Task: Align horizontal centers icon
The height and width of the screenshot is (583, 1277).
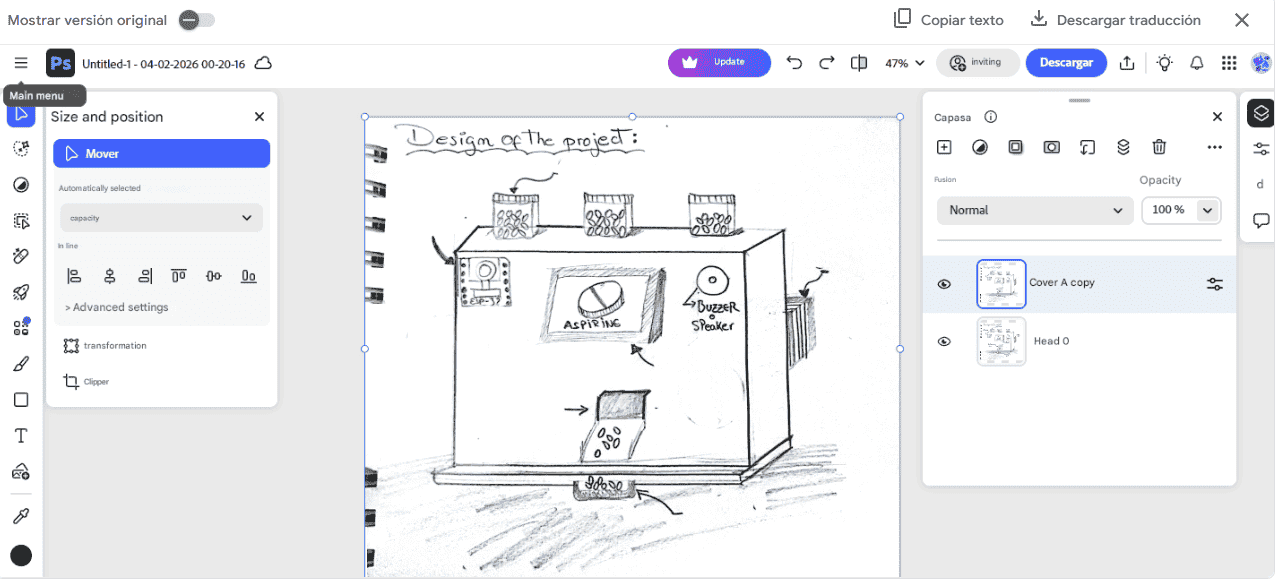Action: [109, 276]
